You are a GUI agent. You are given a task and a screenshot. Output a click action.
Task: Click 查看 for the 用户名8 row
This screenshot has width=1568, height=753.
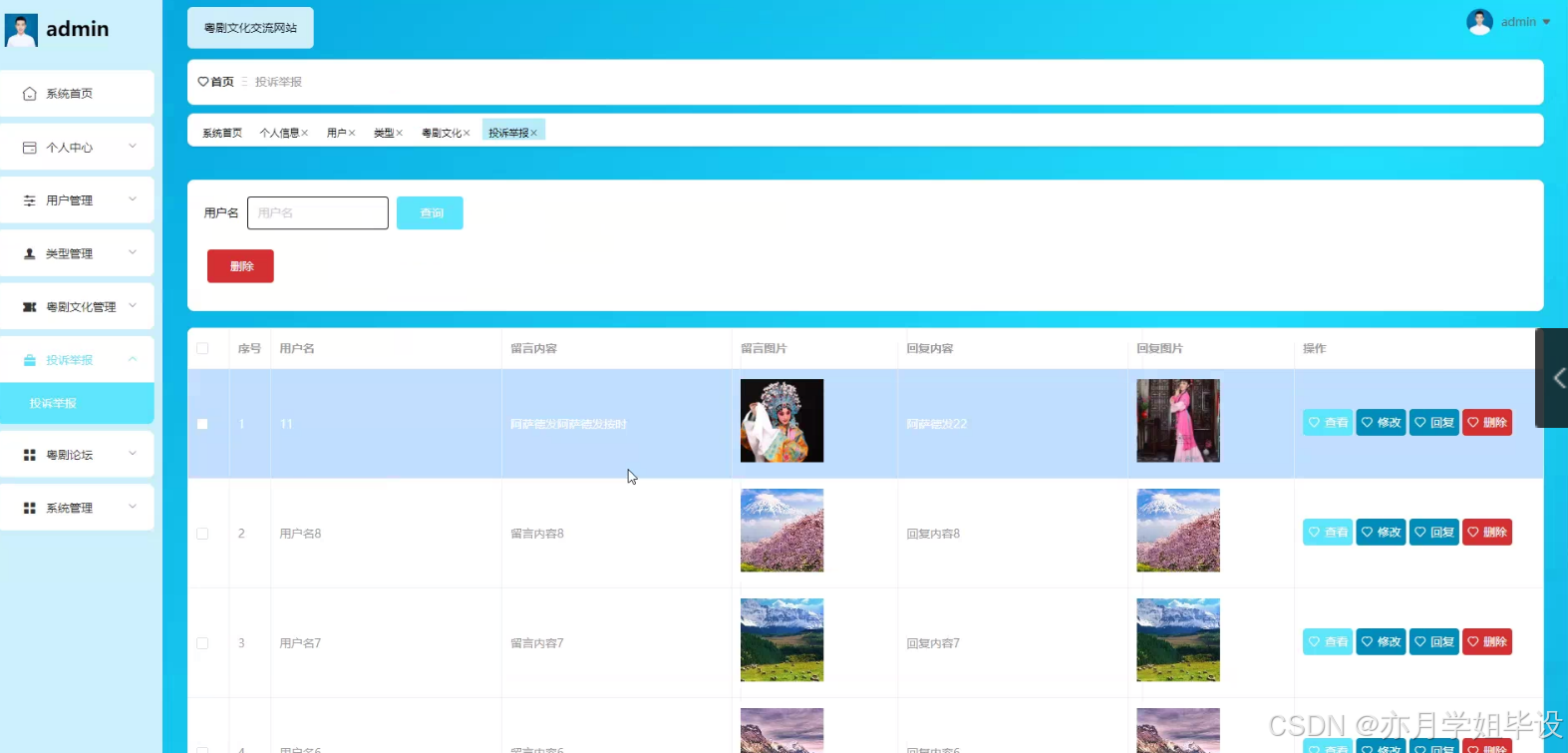[x=1328, y=533]
